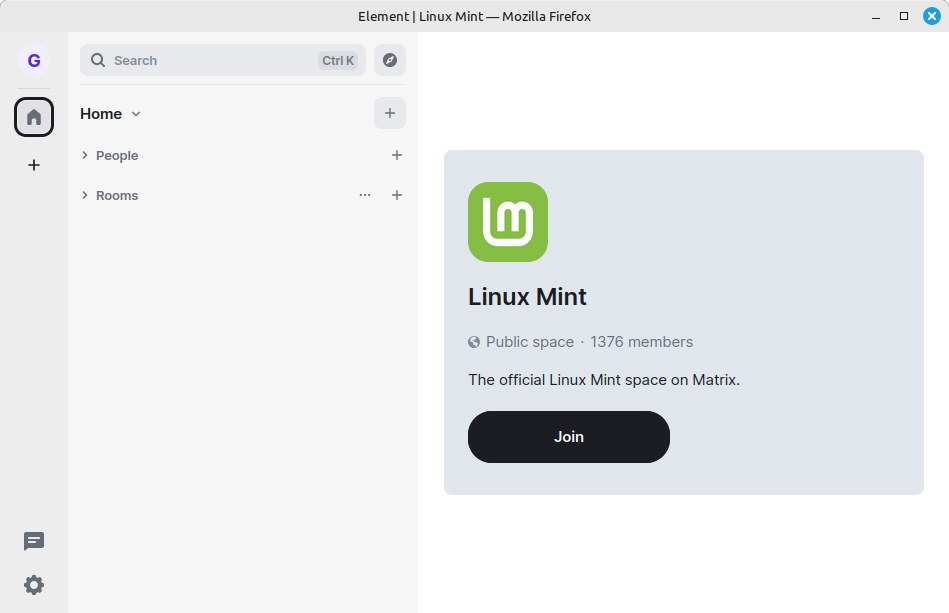The width and height of the screenshot is (949, 613).
Task: Start a chat via the plus beside People
Action: click(x=396, y=155)
